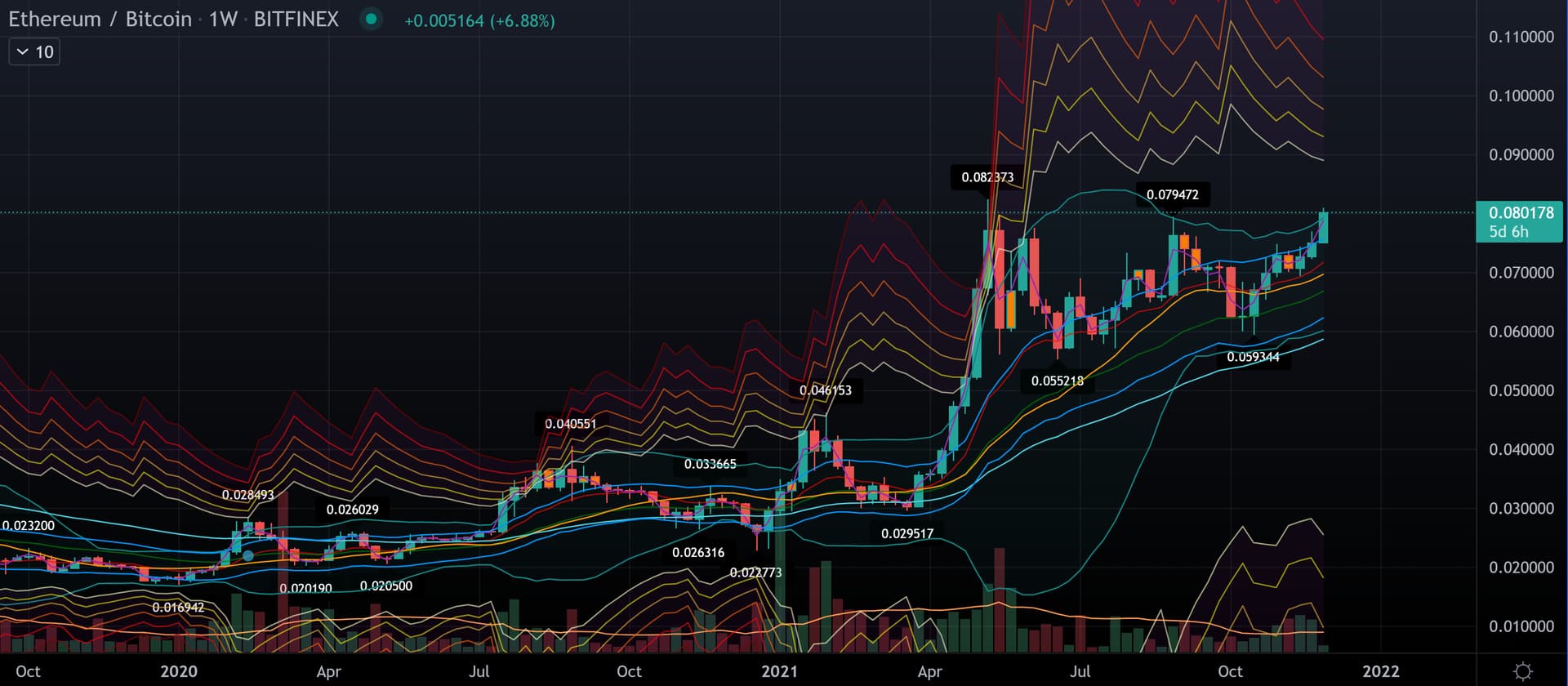Click the +0.005164 (+6.88%) price change
The height and width of the screenshot is (686, 1568).
coord(479,20)
